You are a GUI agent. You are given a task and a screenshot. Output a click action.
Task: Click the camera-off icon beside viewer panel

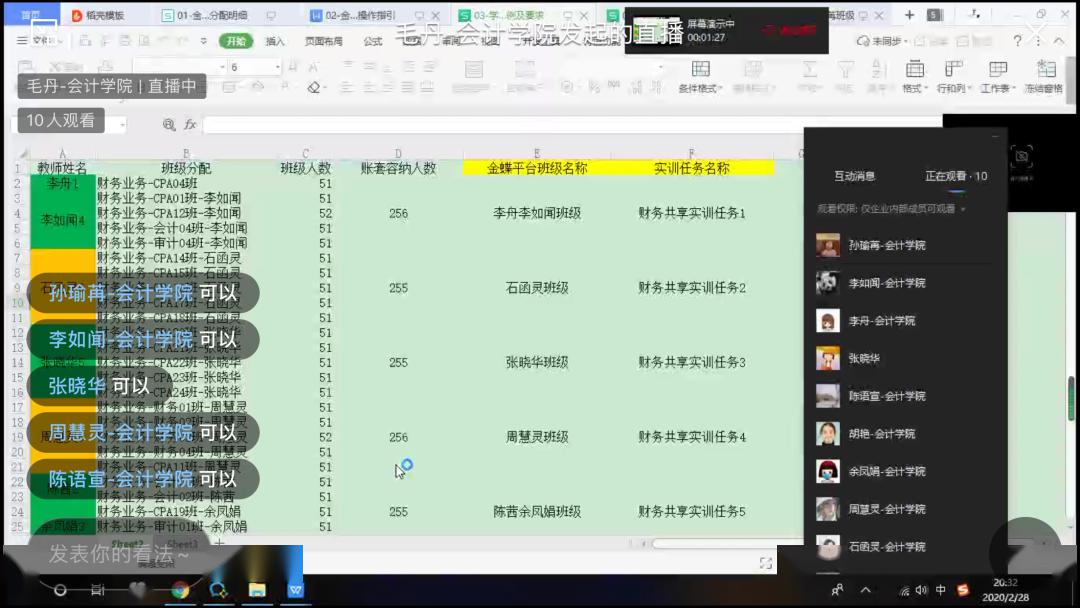pos(1021,158)
